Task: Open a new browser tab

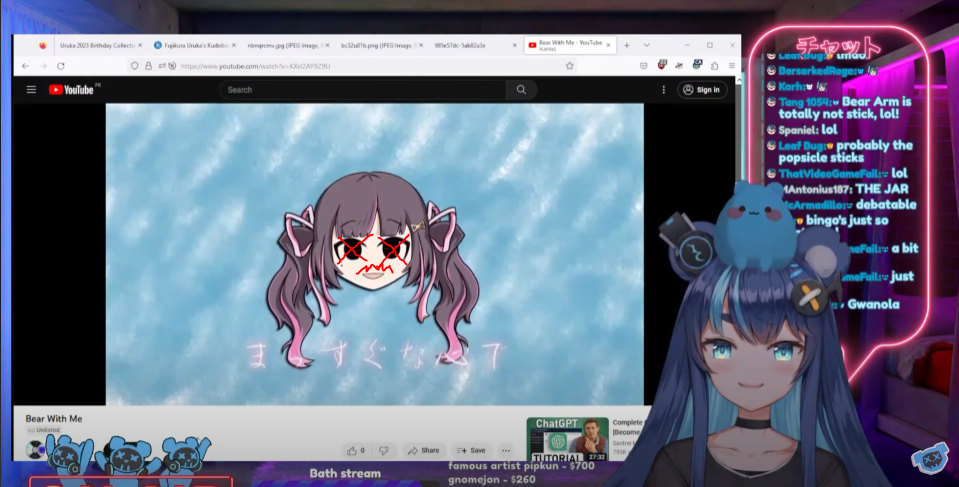Action: pyautogui.click(x=626, y=45)
